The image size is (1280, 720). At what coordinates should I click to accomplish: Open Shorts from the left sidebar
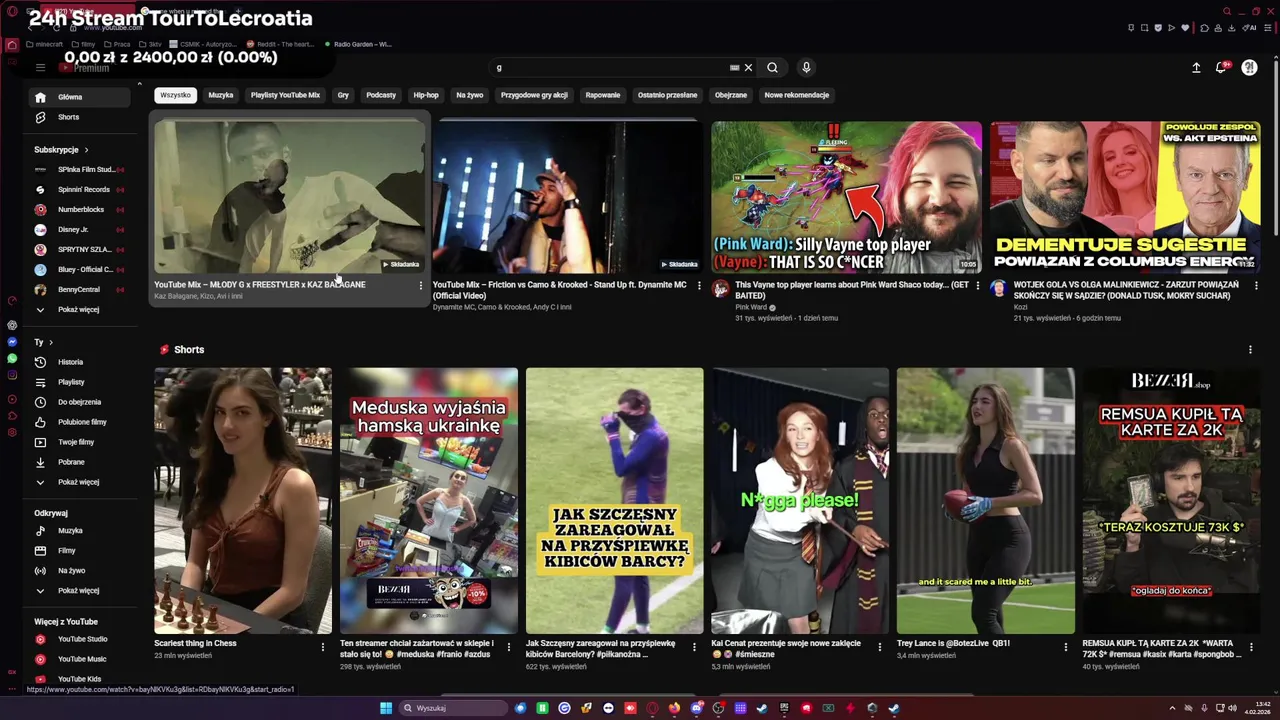click(x=79, y=117)
